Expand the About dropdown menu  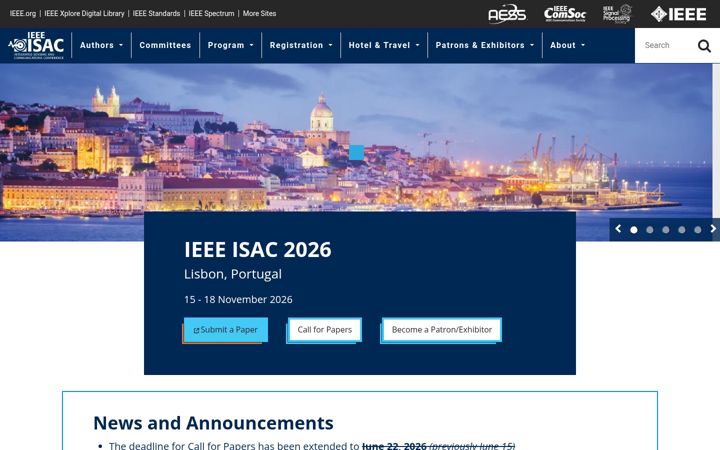tap(568, 45)
